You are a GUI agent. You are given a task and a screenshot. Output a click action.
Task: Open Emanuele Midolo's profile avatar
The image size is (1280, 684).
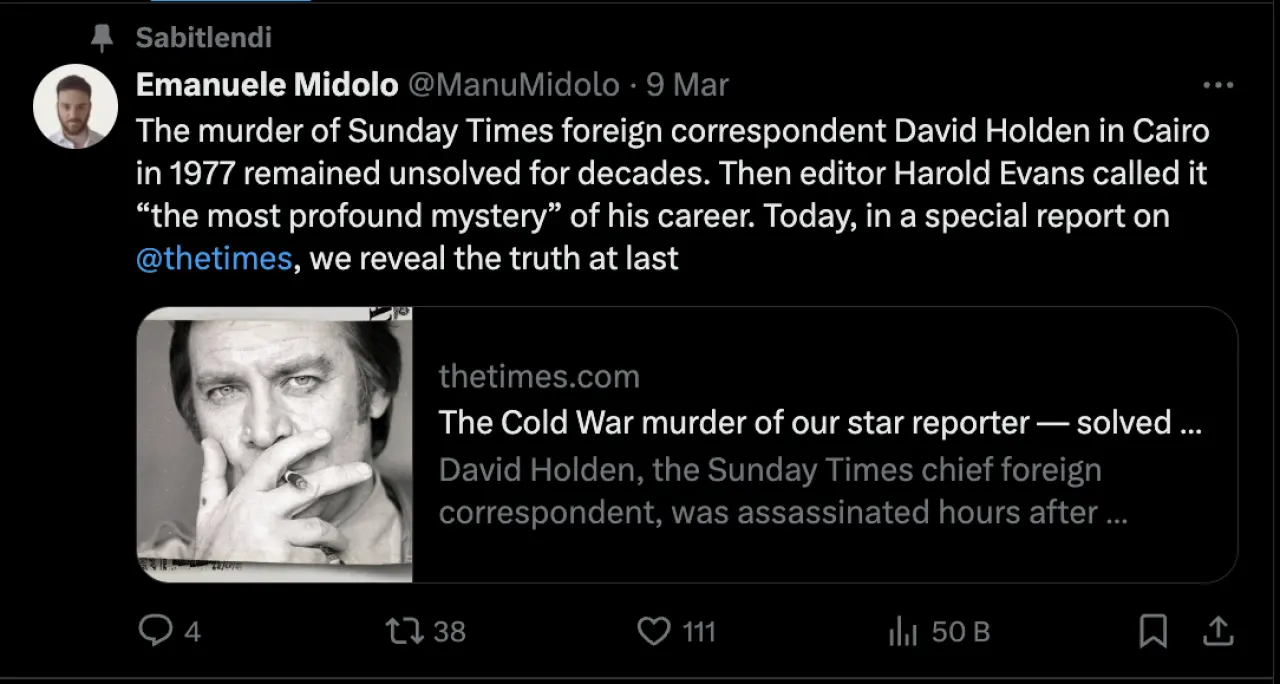(x=76, y=106)
